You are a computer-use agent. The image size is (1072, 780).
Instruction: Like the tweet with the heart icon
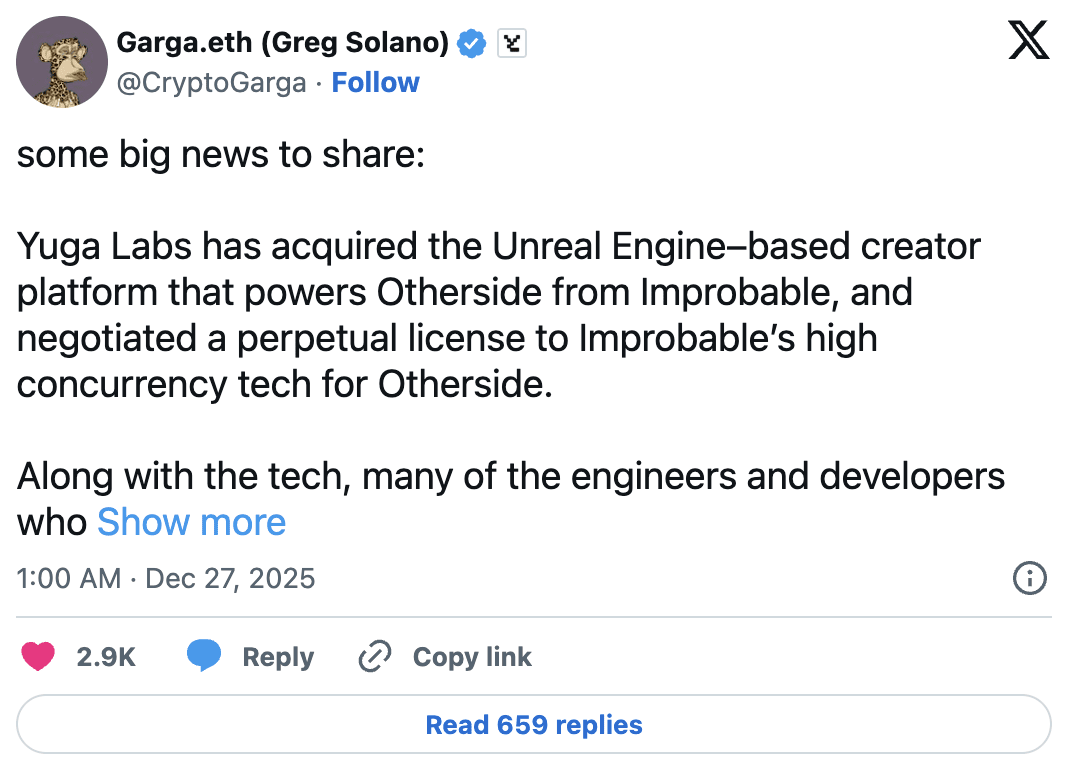(38, 657)
